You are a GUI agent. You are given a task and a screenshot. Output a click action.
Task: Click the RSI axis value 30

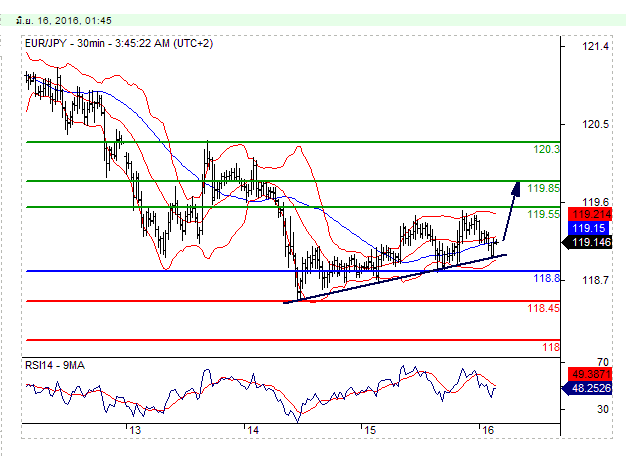[603, 409]
